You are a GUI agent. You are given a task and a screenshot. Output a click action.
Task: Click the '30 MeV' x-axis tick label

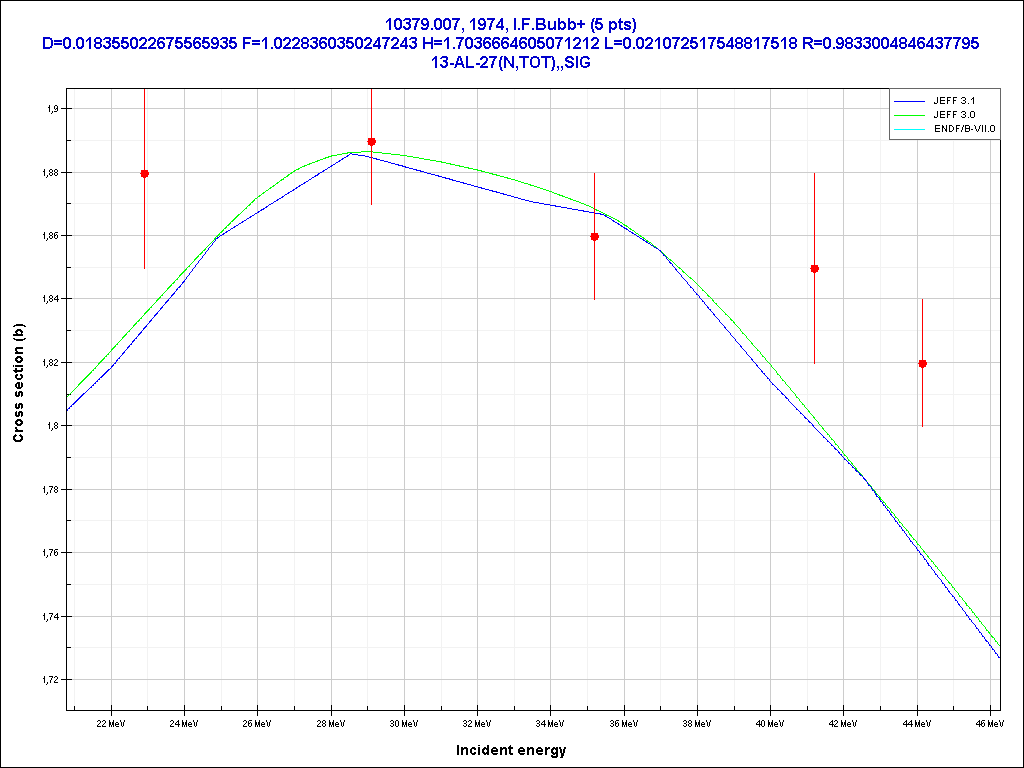pos(403,722)
